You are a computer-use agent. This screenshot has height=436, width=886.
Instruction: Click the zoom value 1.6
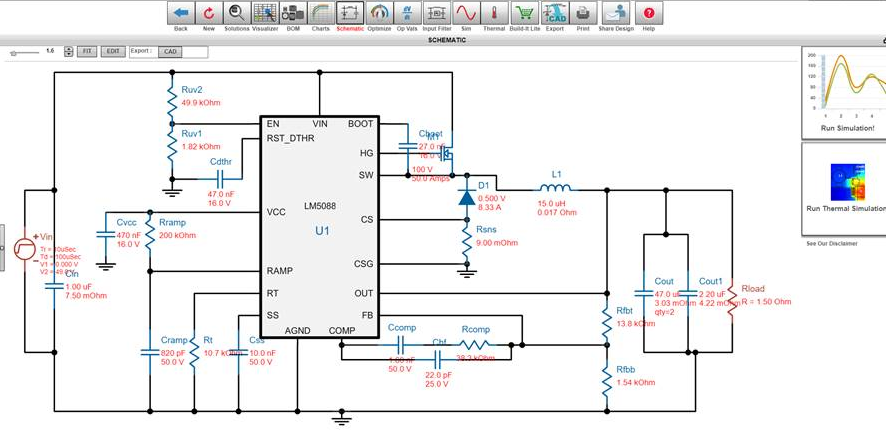(50, 51)
